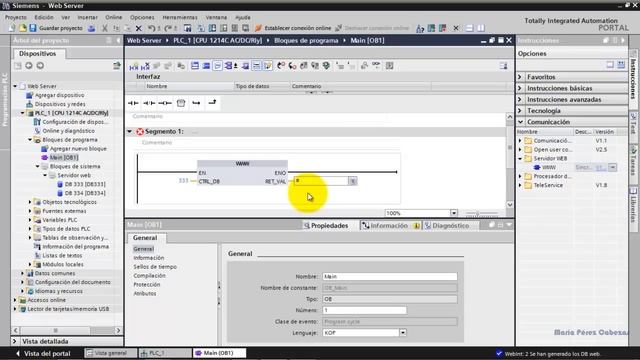Click back navigation arrow in project tree
This screenshot has width=640, height=360.
pos(29,66)
